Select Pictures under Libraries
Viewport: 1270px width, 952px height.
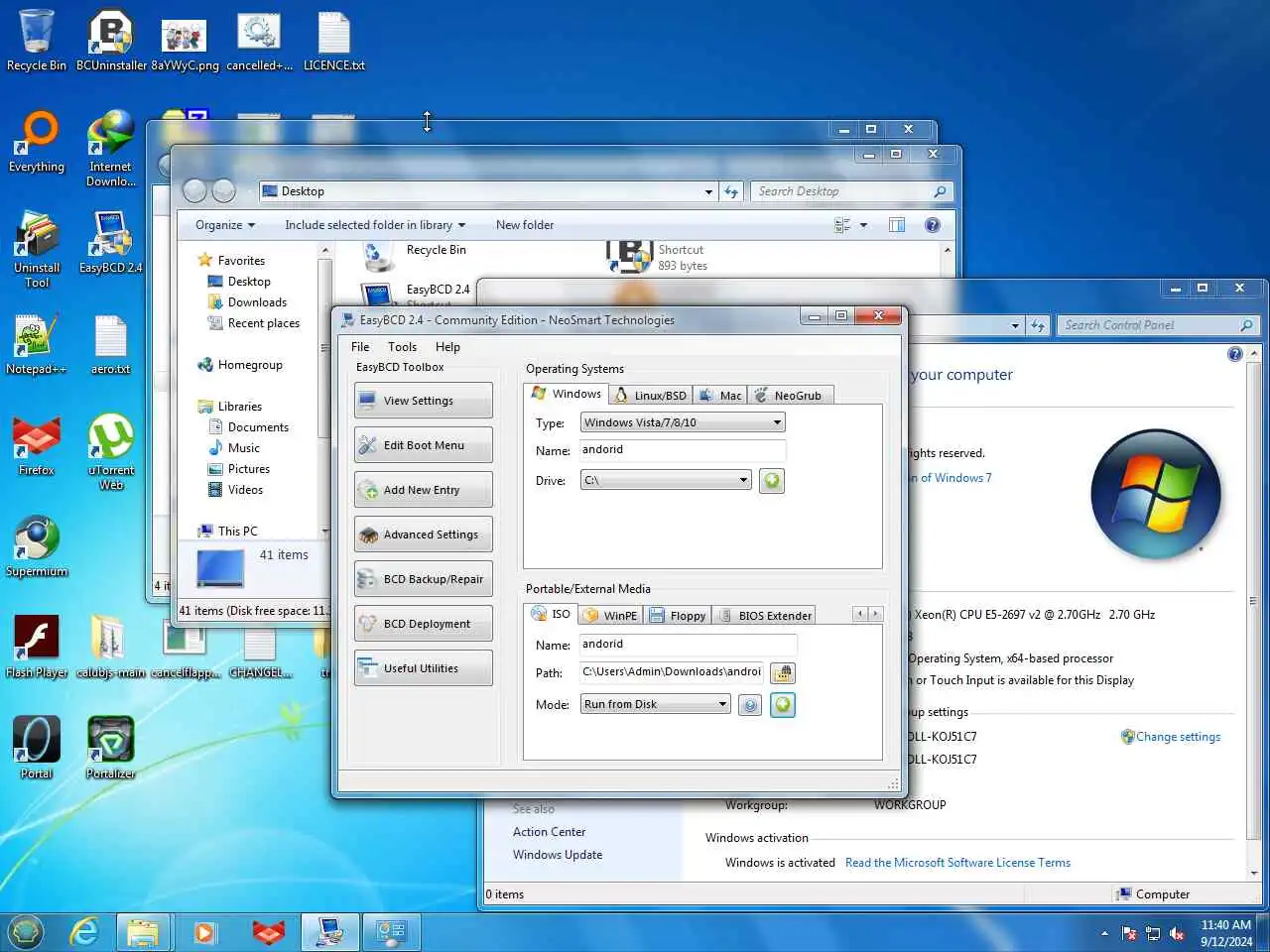pos(248,469)
